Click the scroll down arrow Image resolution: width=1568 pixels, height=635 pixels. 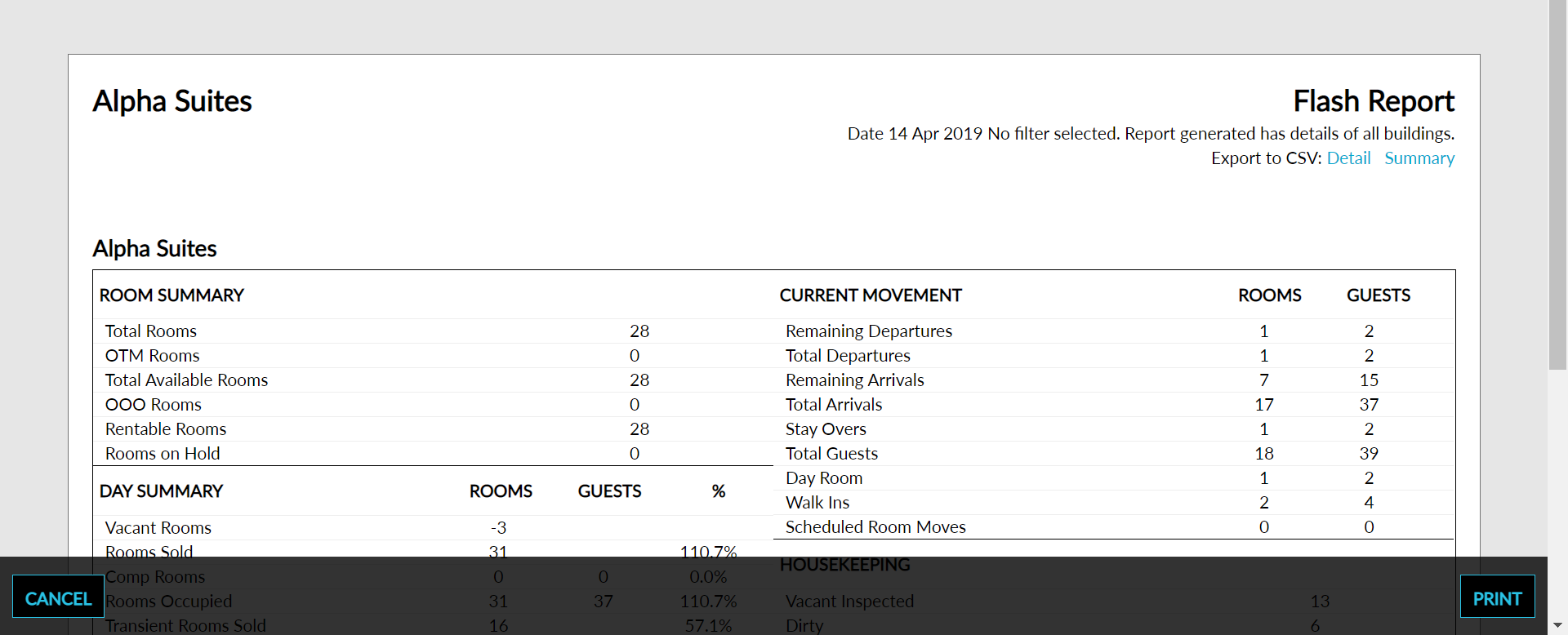pos(1557,625)
